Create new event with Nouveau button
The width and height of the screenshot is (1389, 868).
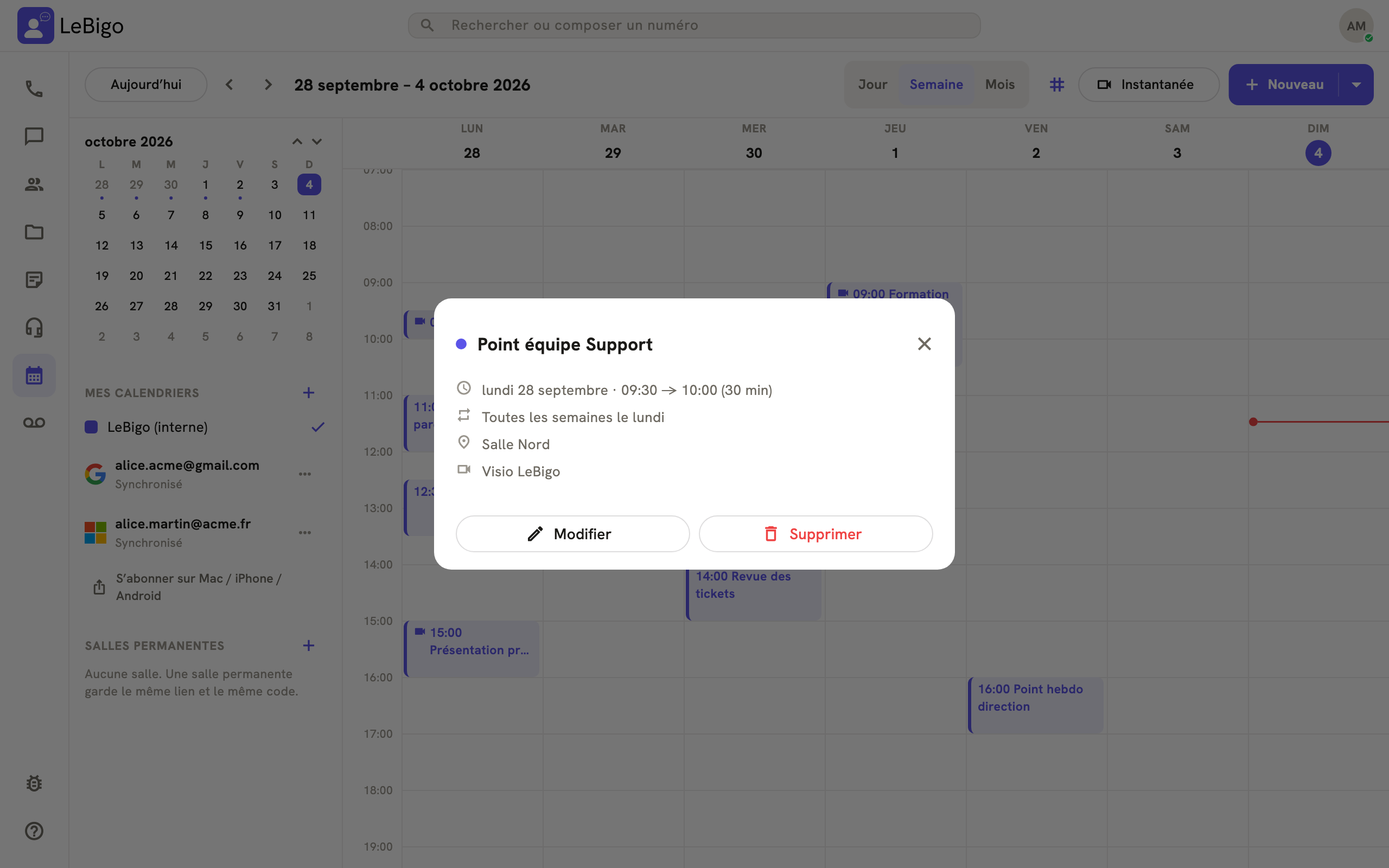1283,85
